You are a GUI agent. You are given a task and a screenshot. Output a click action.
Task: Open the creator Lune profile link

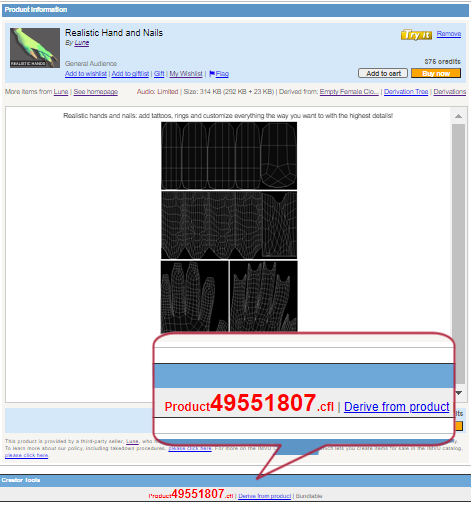pos(82,43)
